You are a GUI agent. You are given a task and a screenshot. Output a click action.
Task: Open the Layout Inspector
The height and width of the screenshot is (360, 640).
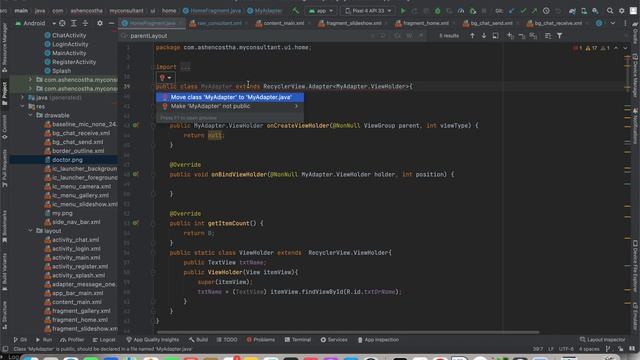602,340
